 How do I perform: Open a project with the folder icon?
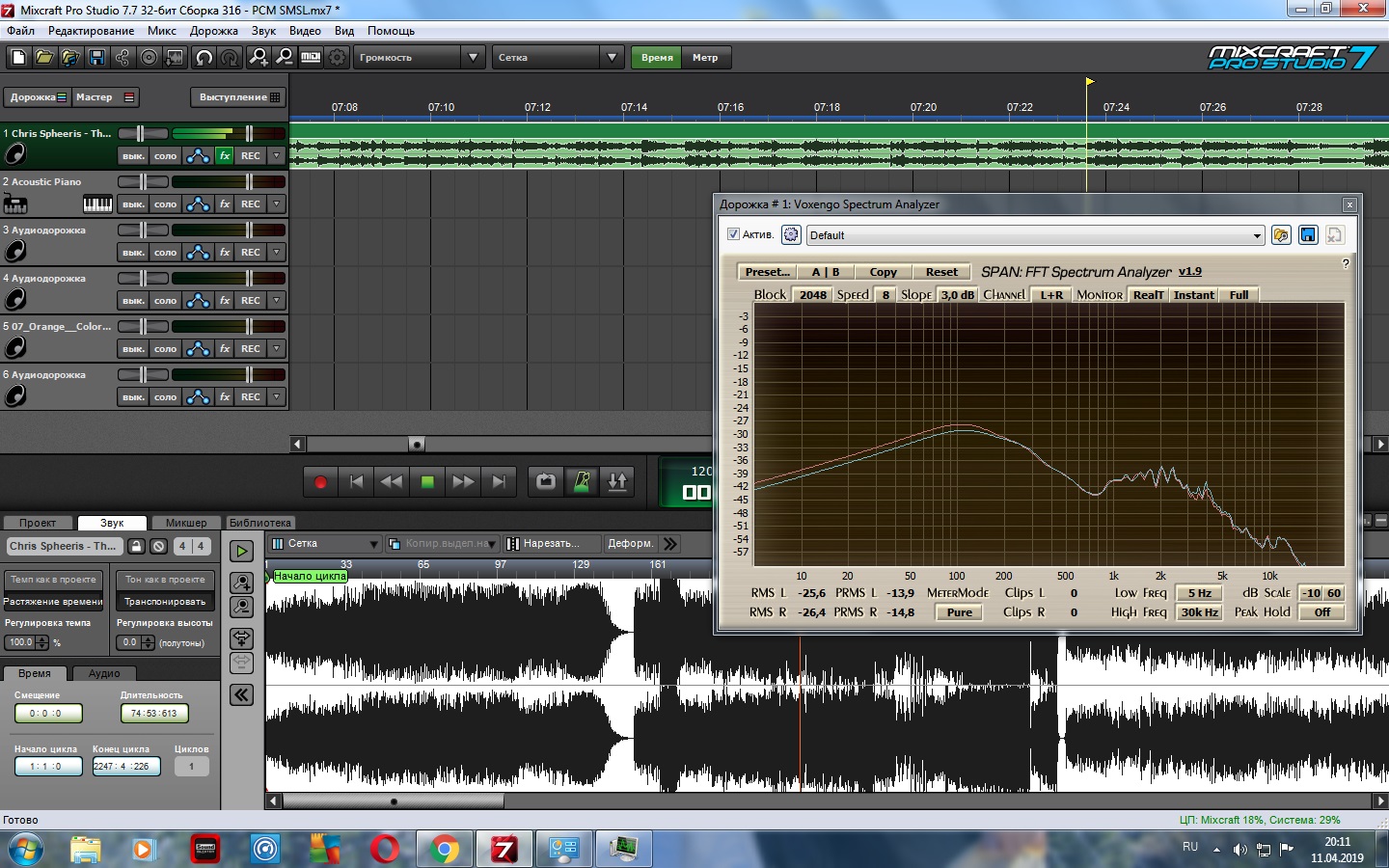(x=44, y=58)
